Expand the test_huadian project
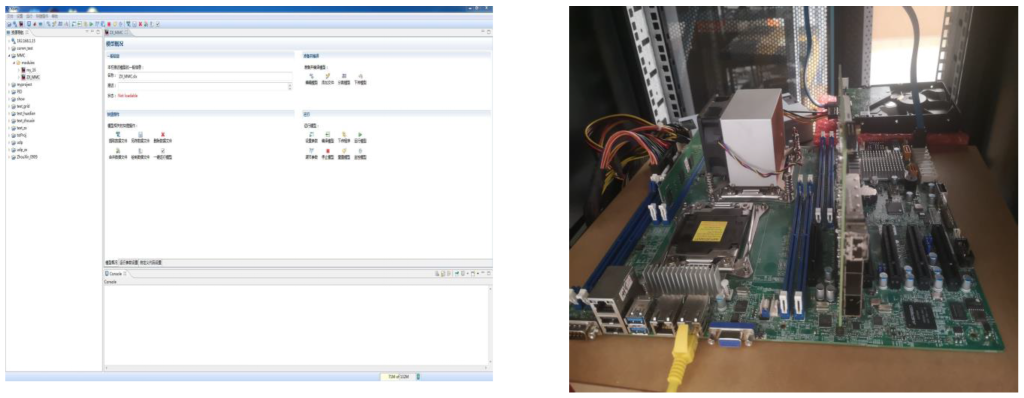This screenshot has height=398, width=1024. tap(9, 113)
